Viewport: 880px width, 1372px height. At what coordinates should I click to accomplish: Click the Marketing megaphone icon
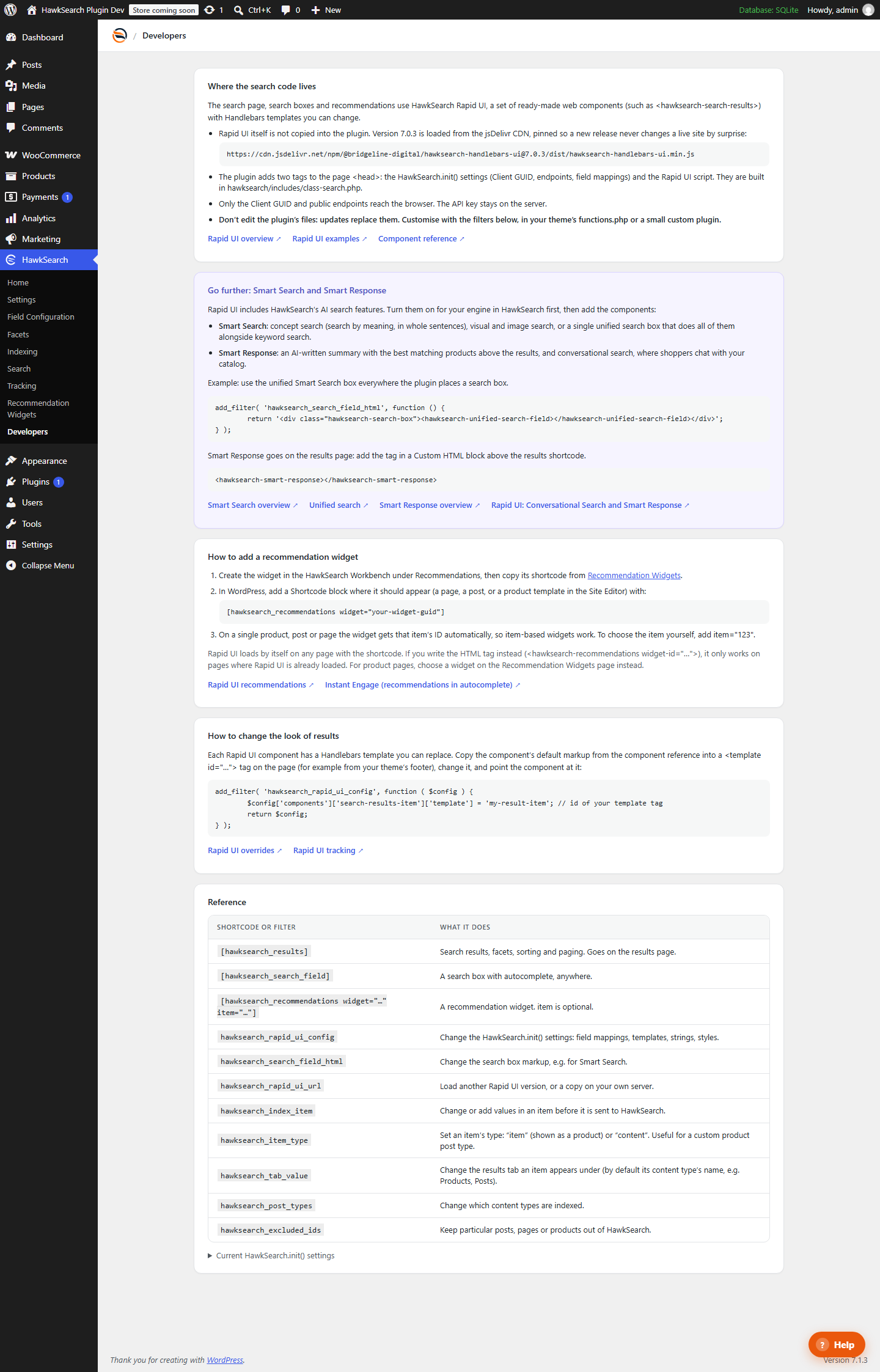[x=11, y=239]
